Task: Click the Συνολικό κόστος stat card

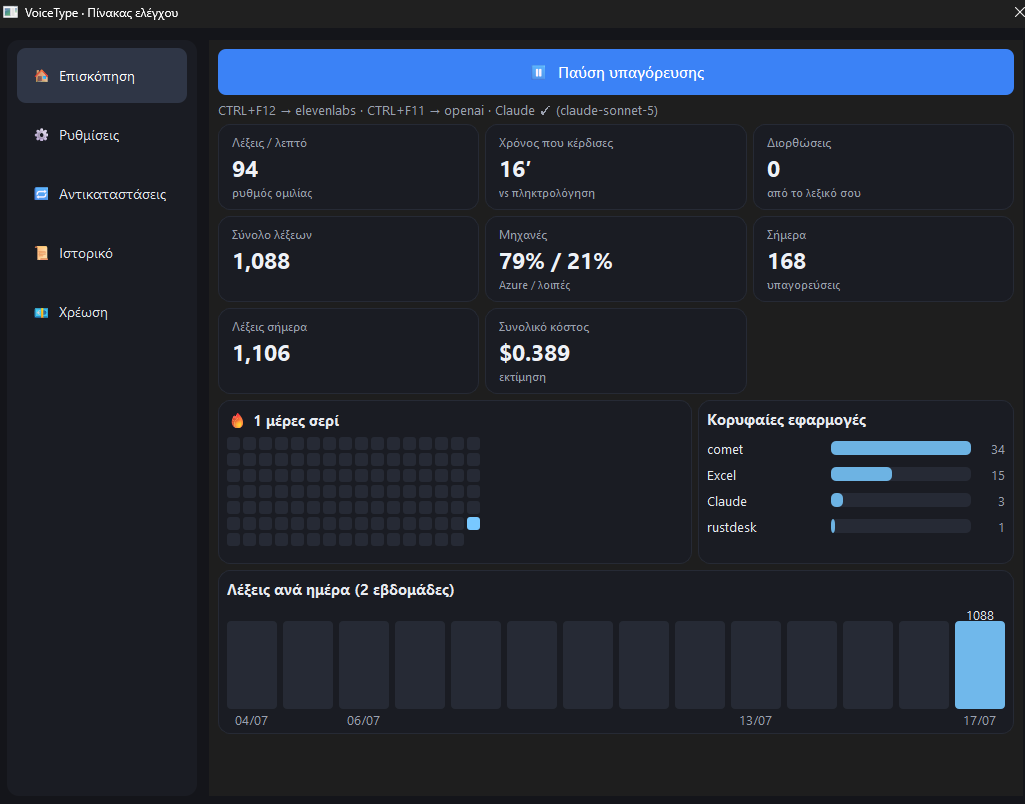Action: [x=615, y=351]
